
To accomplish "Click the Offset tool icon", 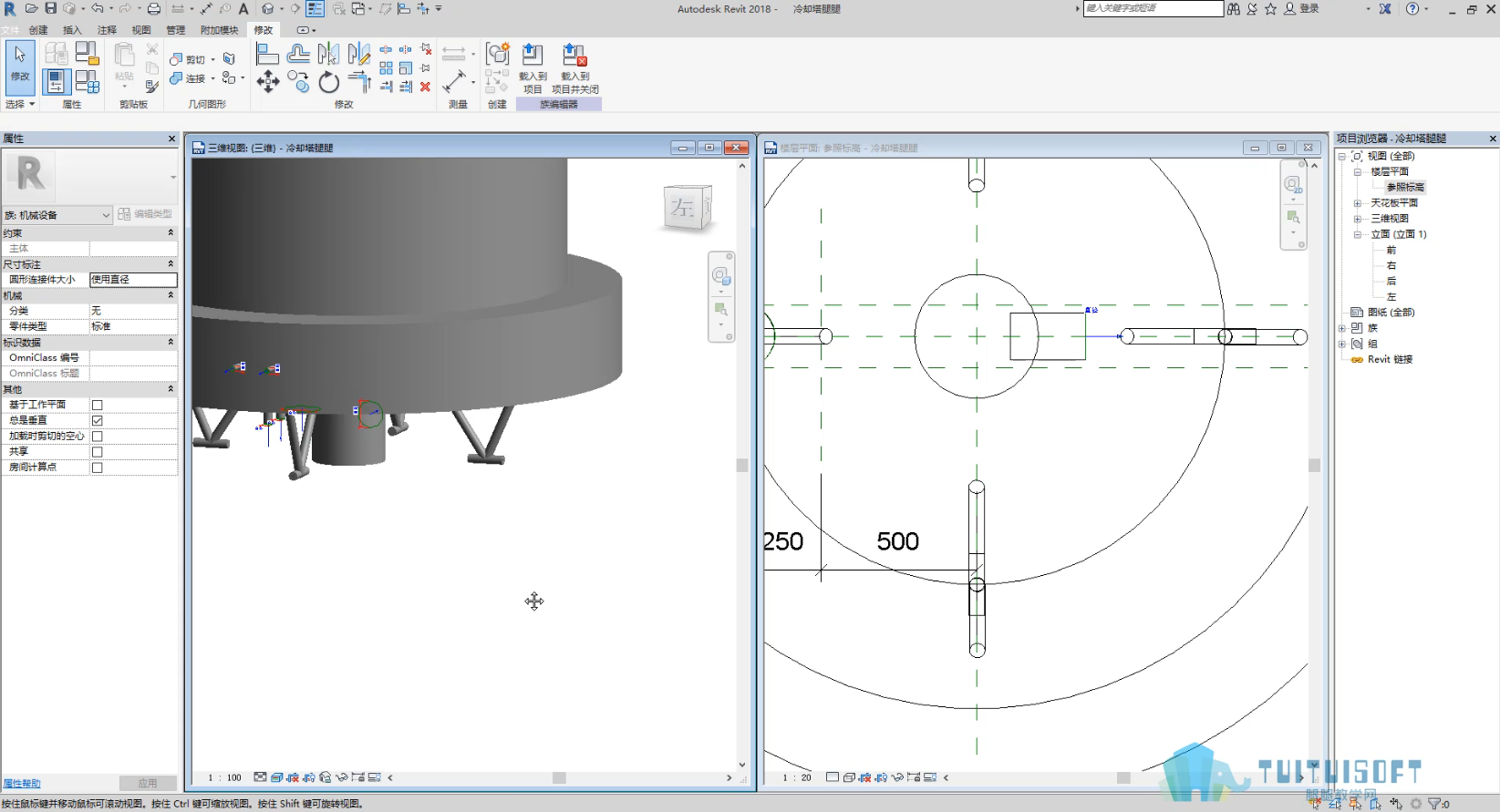I will tap(298, 54).
